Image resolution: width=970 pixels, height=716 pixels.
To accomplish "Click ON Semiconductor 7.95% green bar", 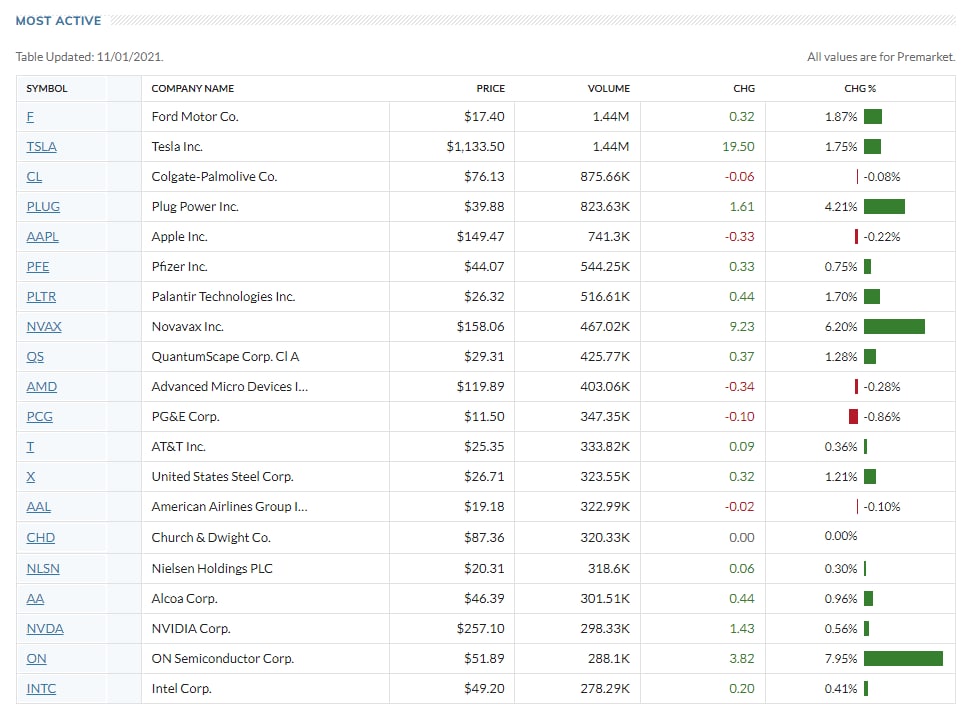I will (x=903, y=659).
